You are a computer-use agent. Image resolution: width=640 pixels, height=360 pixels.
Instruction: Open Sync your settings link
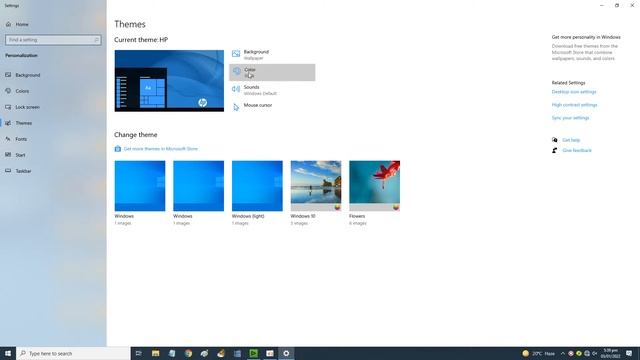[x=570, y=118]
